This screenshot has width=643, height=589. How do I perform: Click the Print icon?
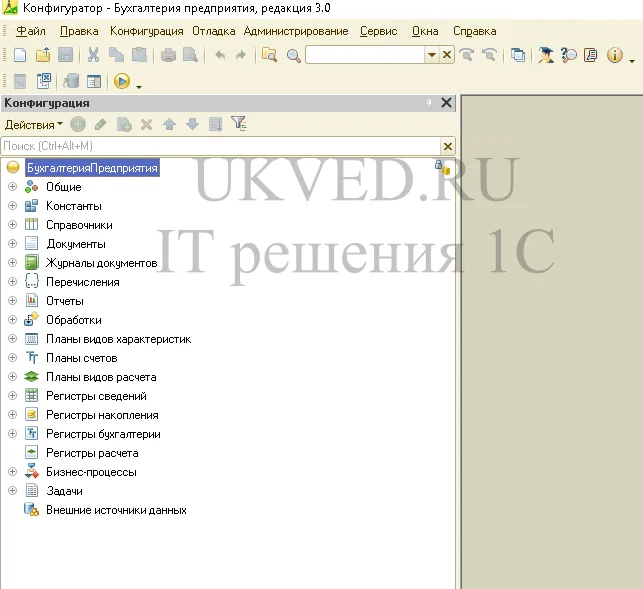point(168,55)
